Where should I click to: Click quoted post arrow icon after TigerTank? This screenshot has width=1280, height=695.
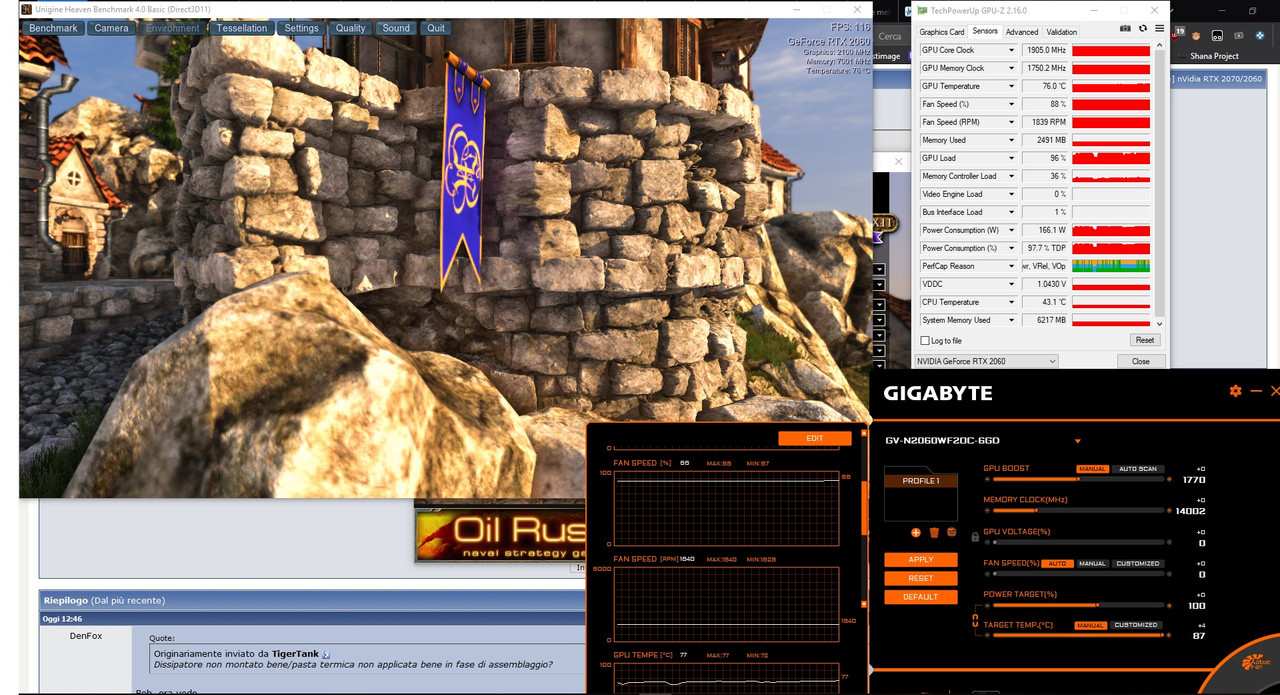click(326, 654)
